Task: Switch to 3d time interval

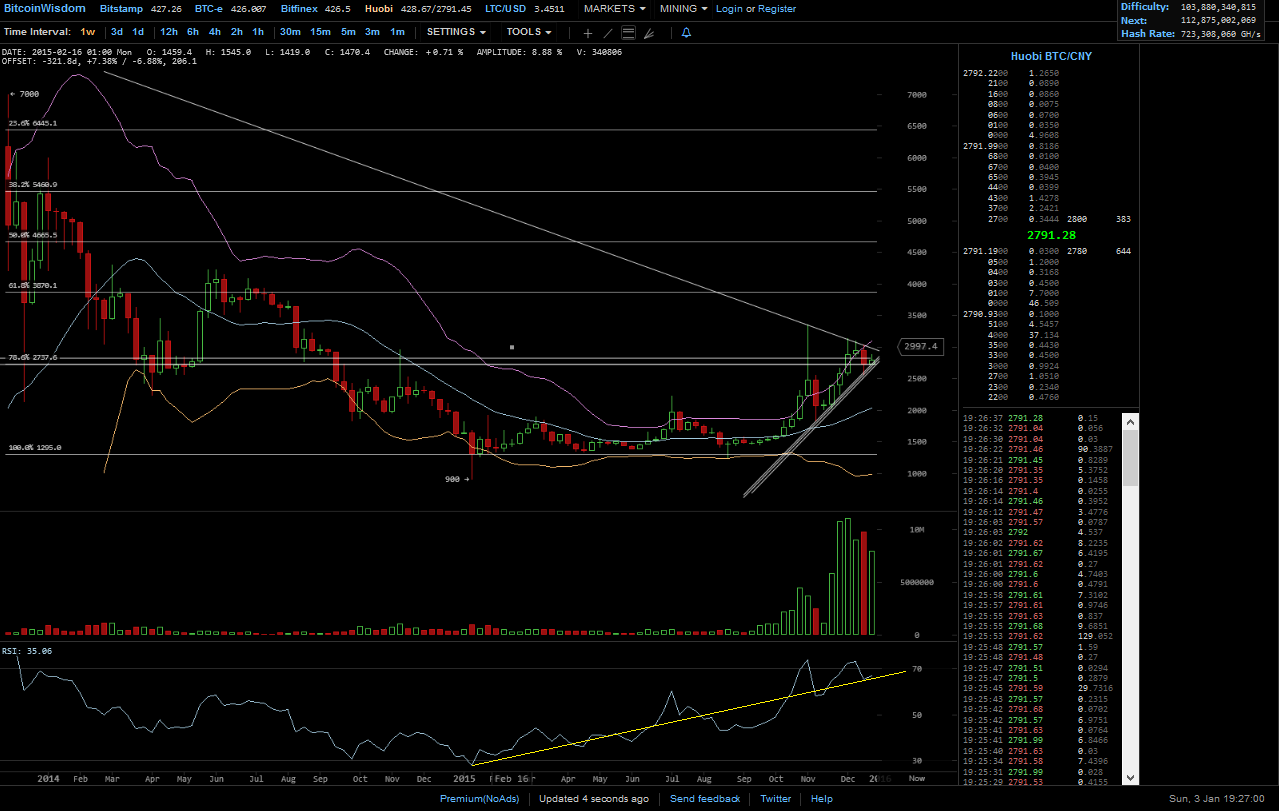Action: point(117,32)
